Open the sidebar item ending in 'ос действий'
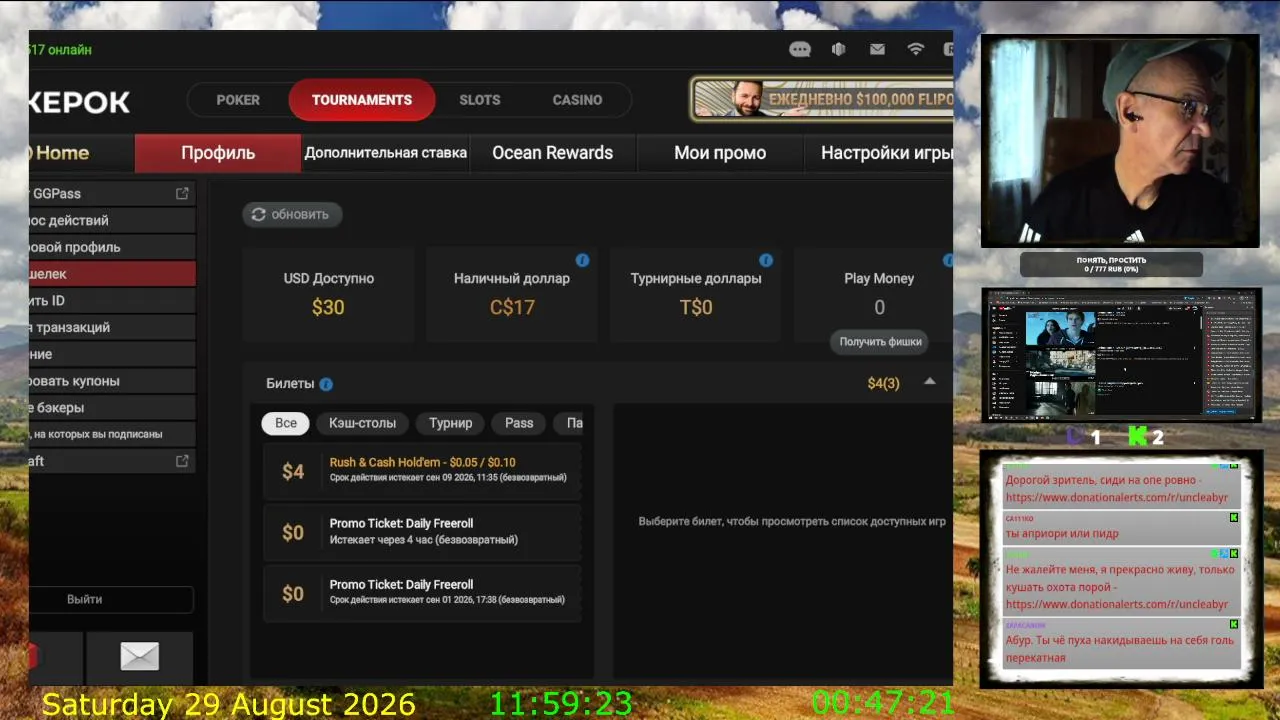 click(112, 220)
